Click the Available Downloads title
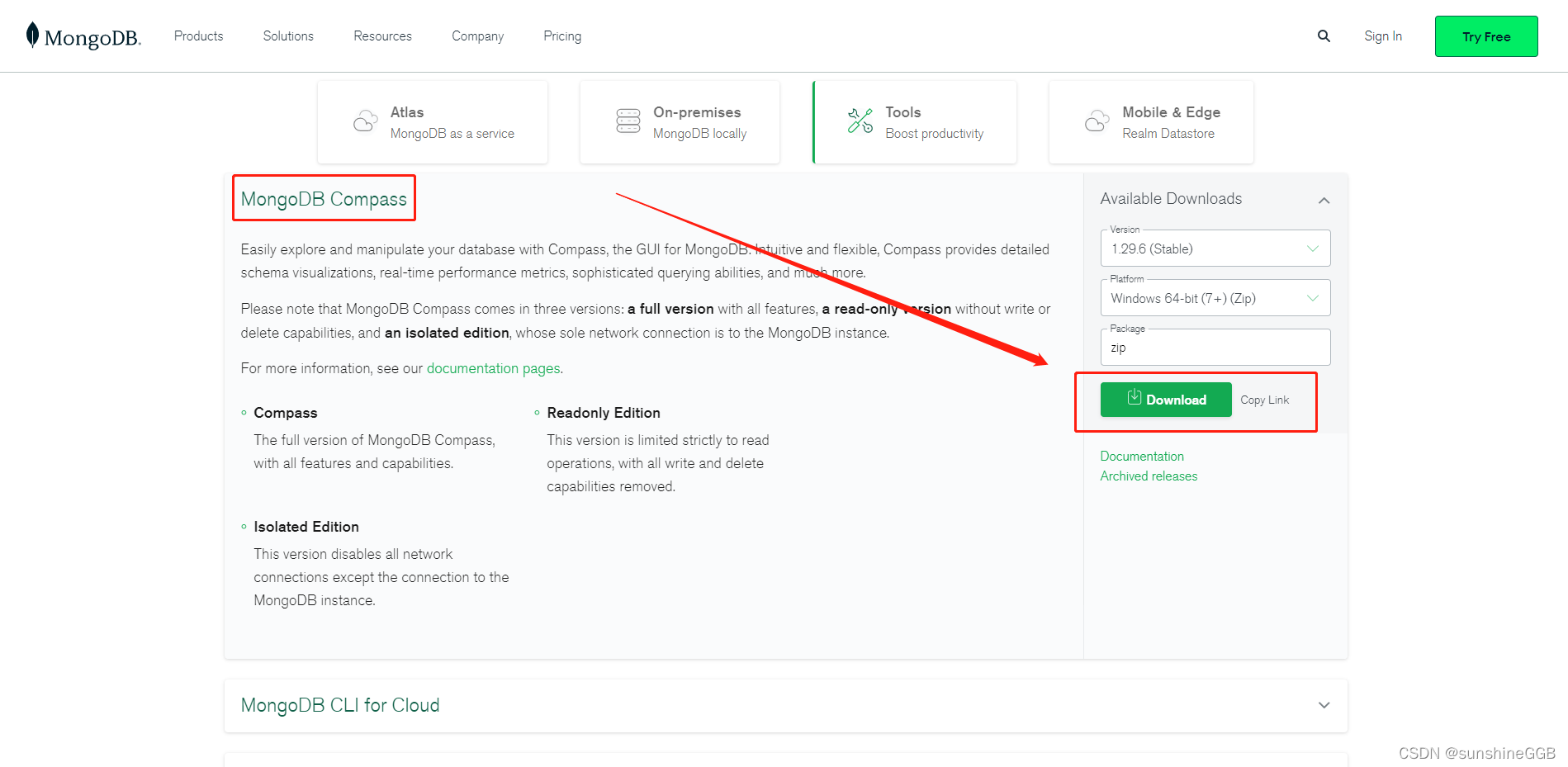 point(1171,199)
